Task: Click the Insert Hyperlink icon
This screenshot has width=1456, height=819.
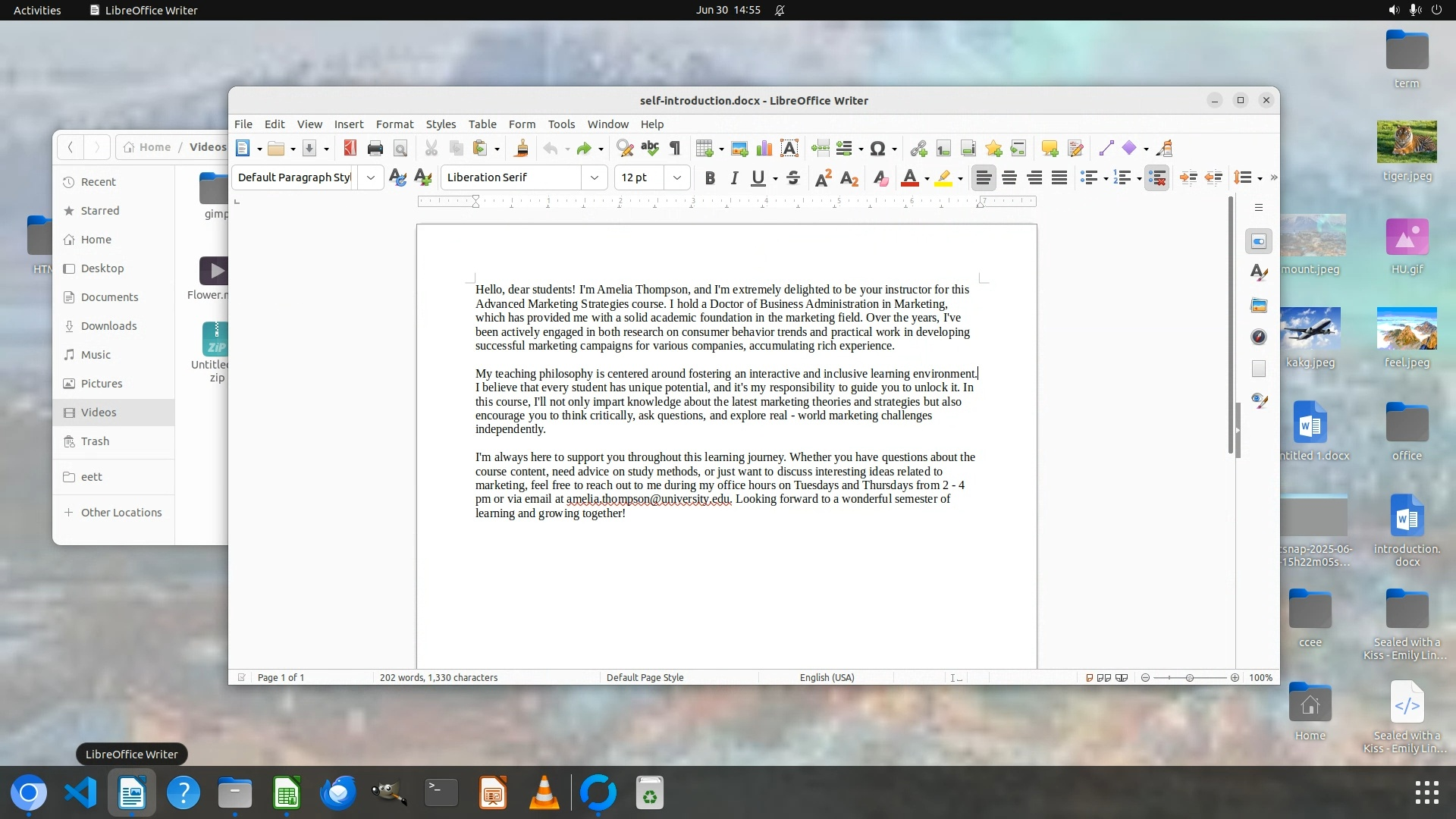Action: coord(918,149)
